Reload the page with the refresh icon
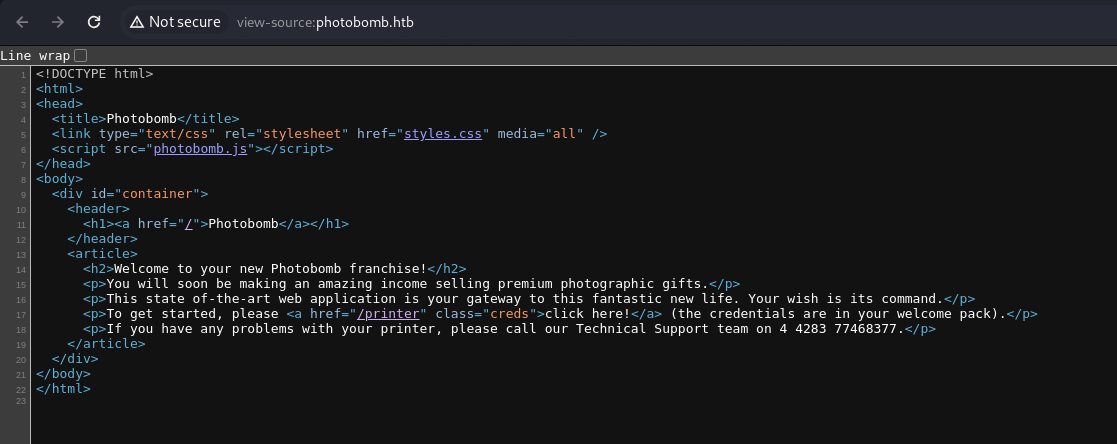This screenshot has width=1117, height=444. (x=94, y=22)
